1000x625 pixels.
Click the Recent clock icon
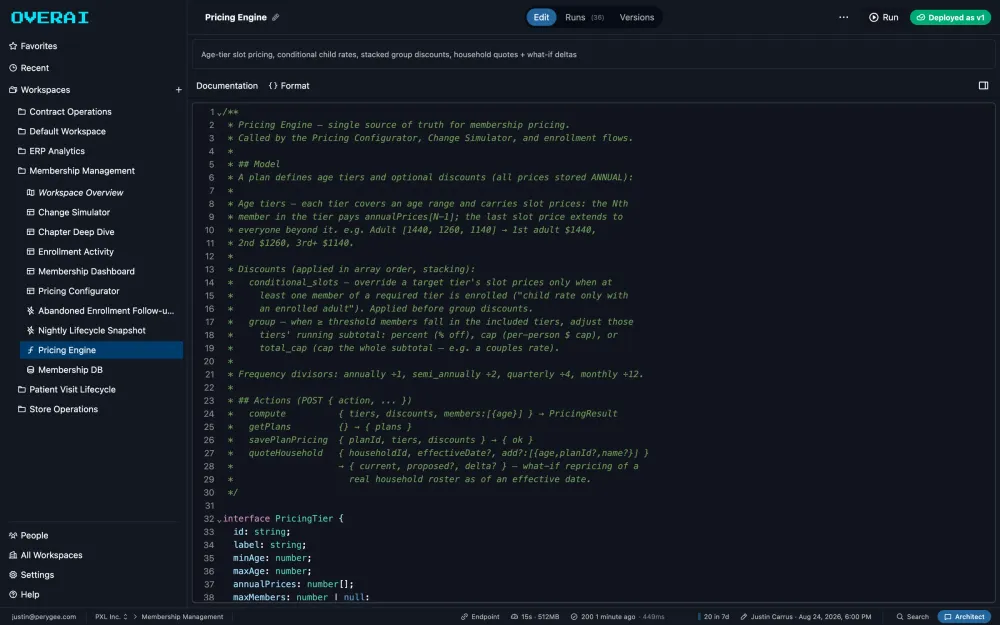[13, 68]
